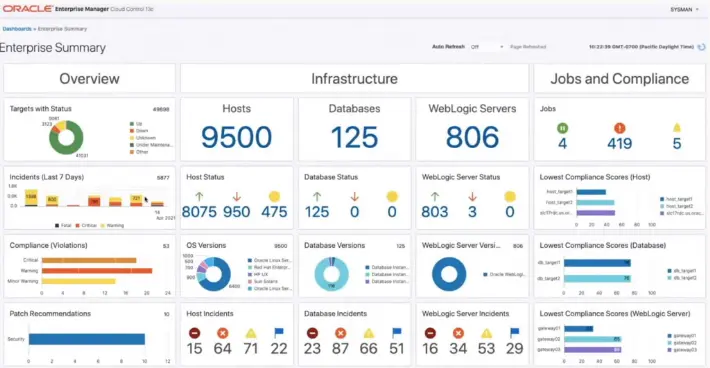Open the Databases total 125
The height and width of the screenshot is (368, 710).
point(354,137)
